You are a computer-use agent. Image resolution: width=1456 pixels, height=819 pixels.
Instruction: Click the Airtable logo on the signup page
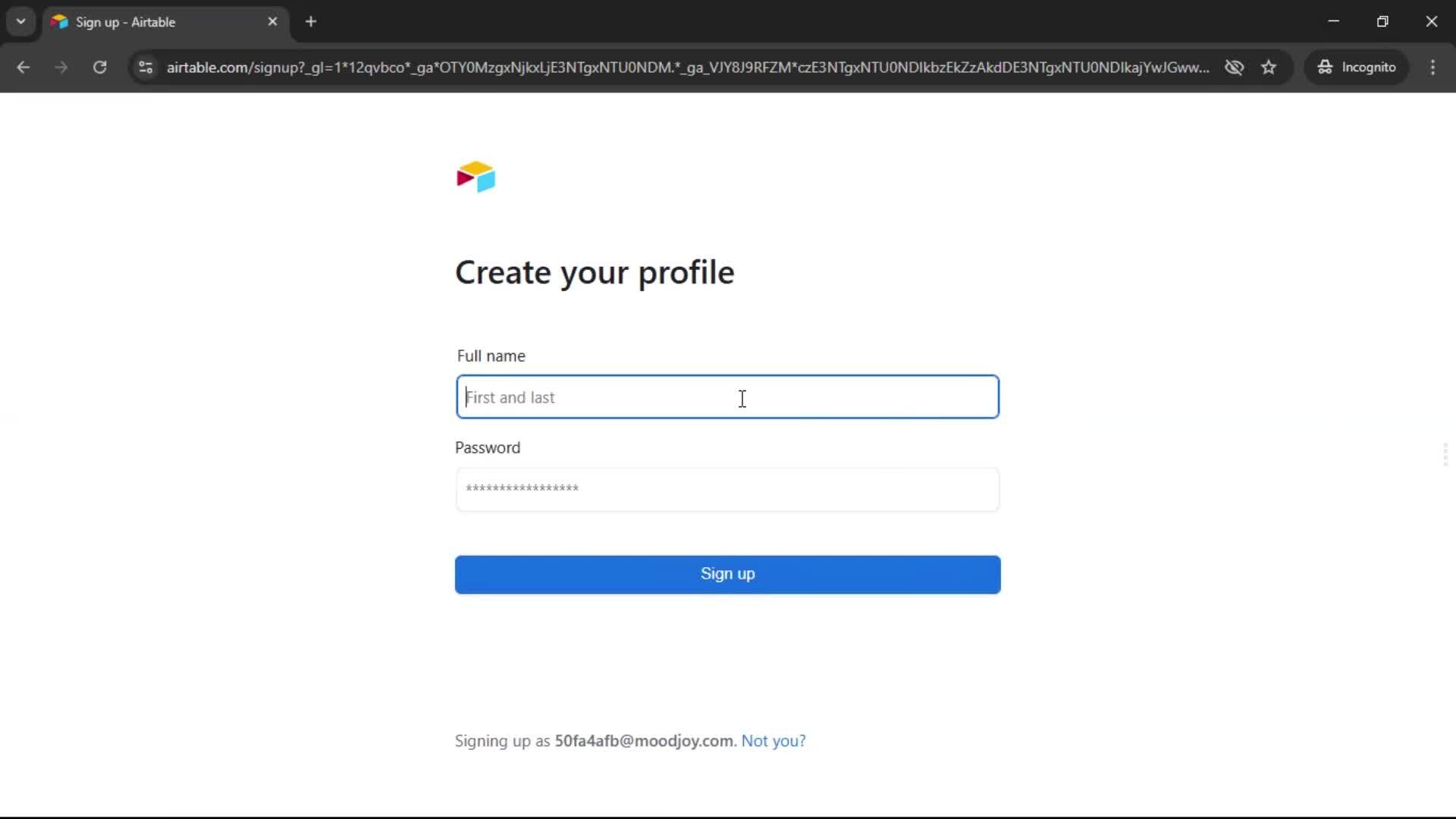click(475, 177)
